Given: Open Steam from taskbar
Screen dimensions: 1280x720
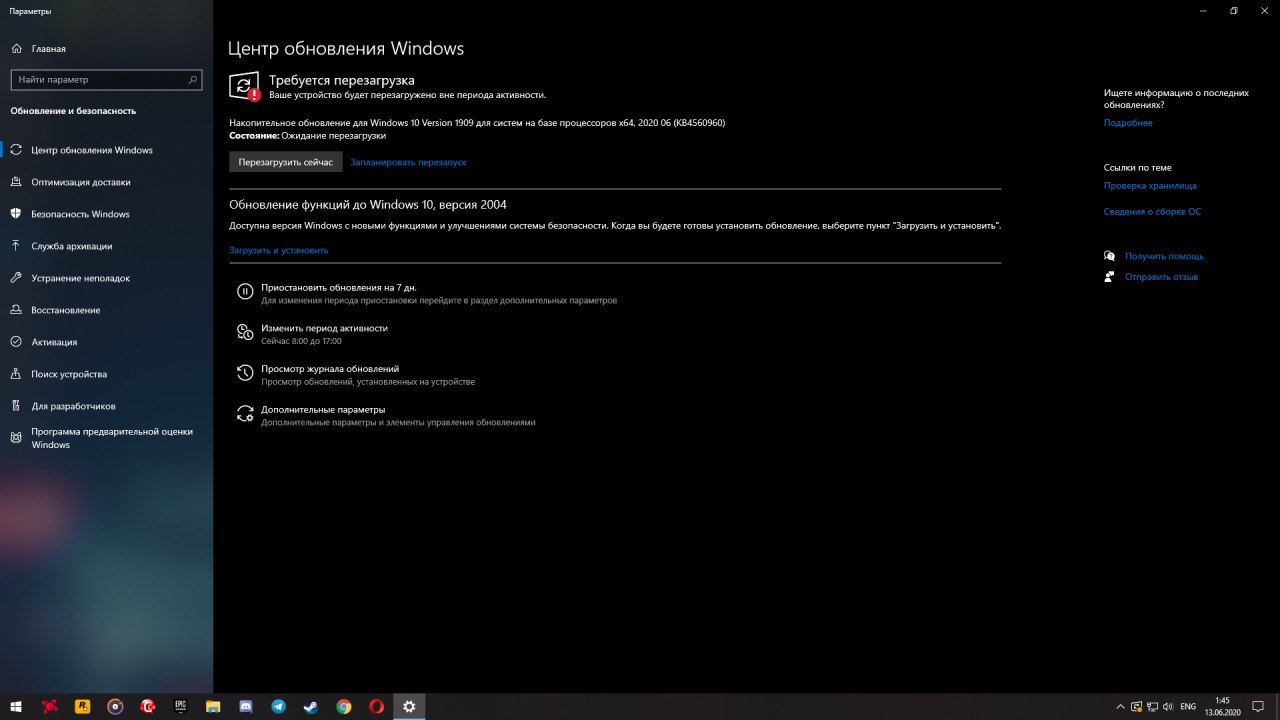Looking at the screenshot, I should [x=311, y=706].
